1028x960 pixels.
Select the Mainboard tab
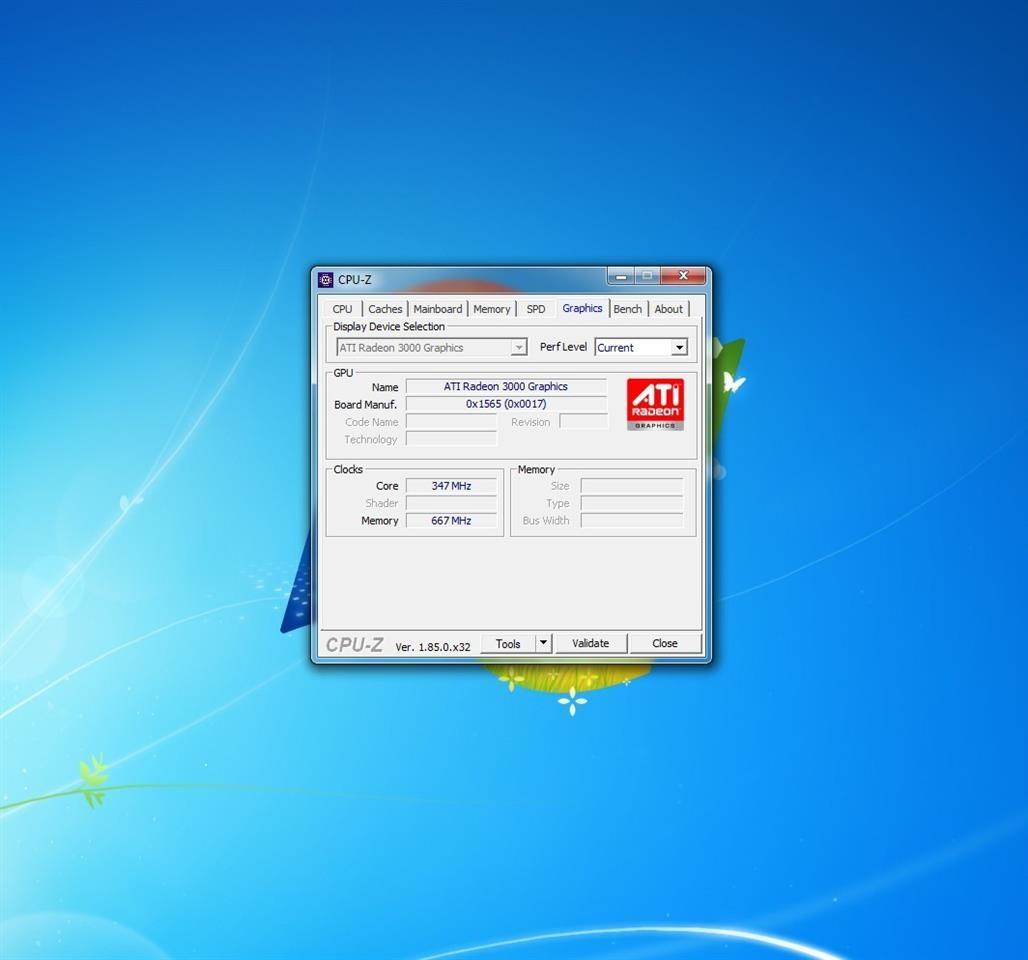[437, 309]
